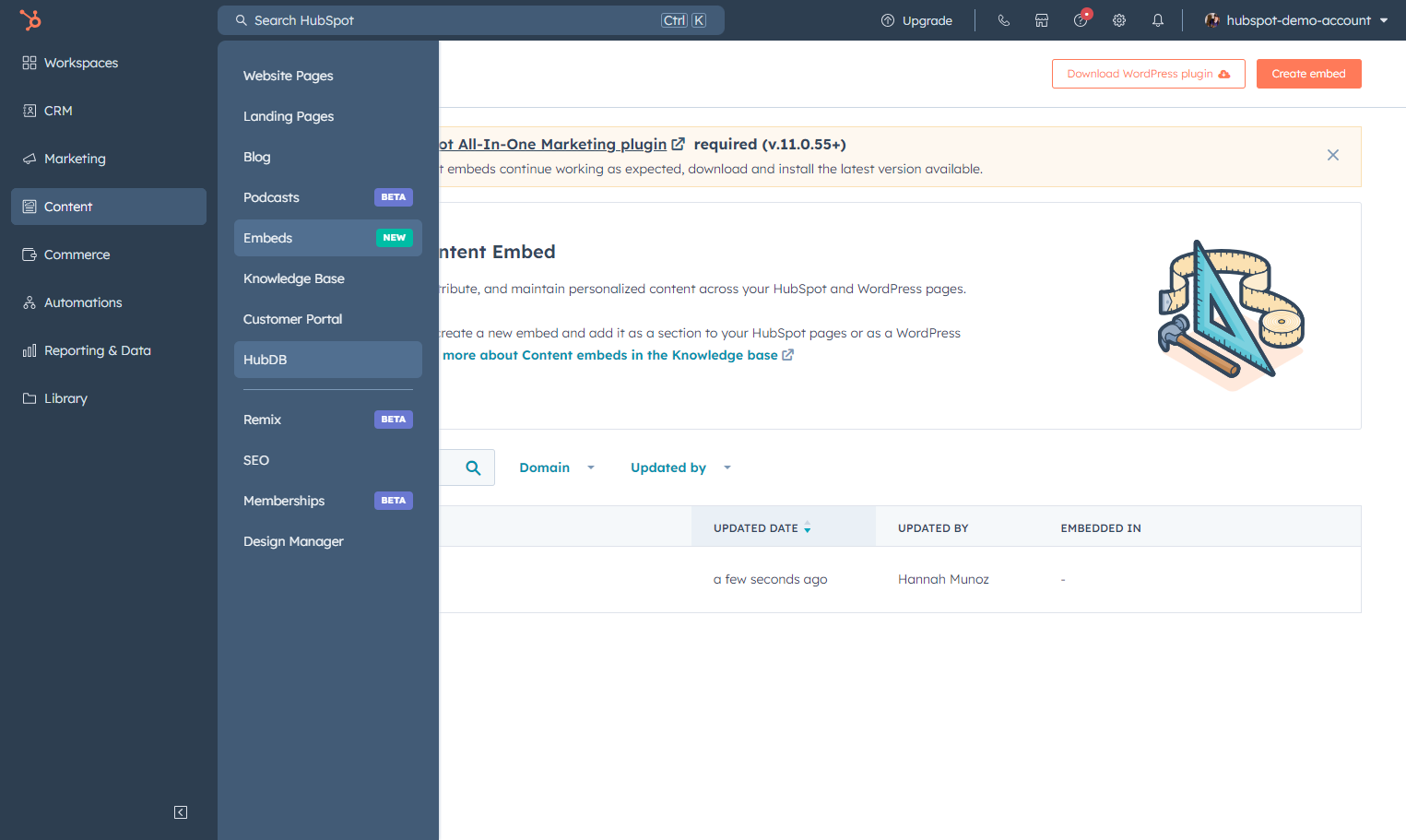1406x840 pixels.
Task: Dismiss the WordPress plugin alert banner
Action: tap(1333, 155)
